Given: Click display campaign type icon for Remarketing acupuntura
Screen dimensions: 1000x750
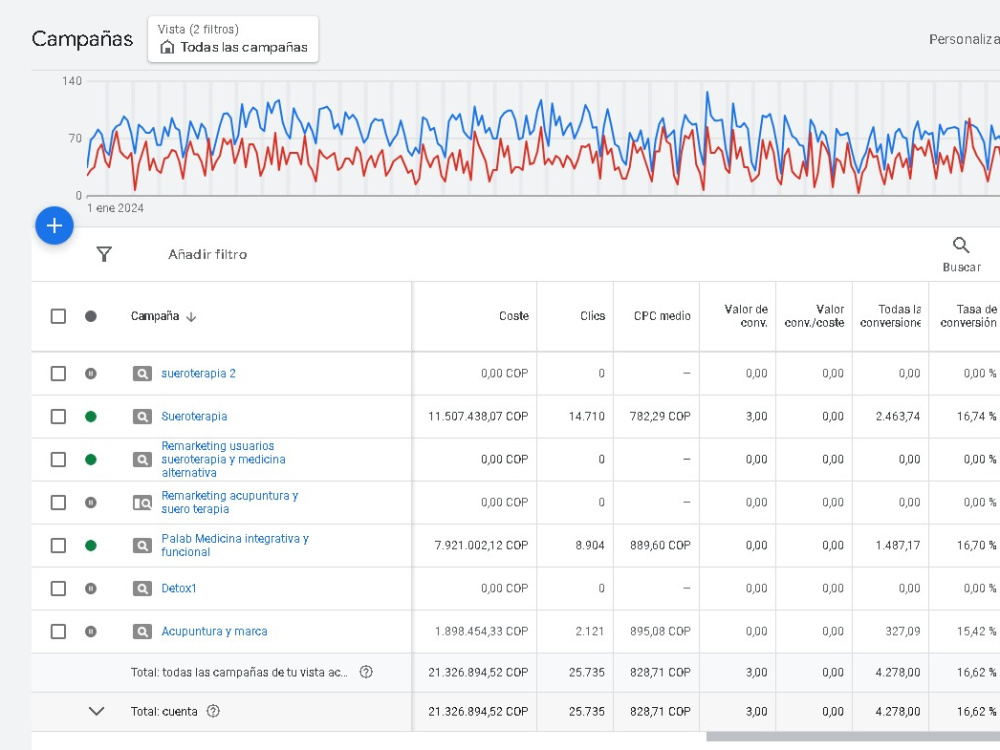Looking at the screenshot, I should point(142,503).
